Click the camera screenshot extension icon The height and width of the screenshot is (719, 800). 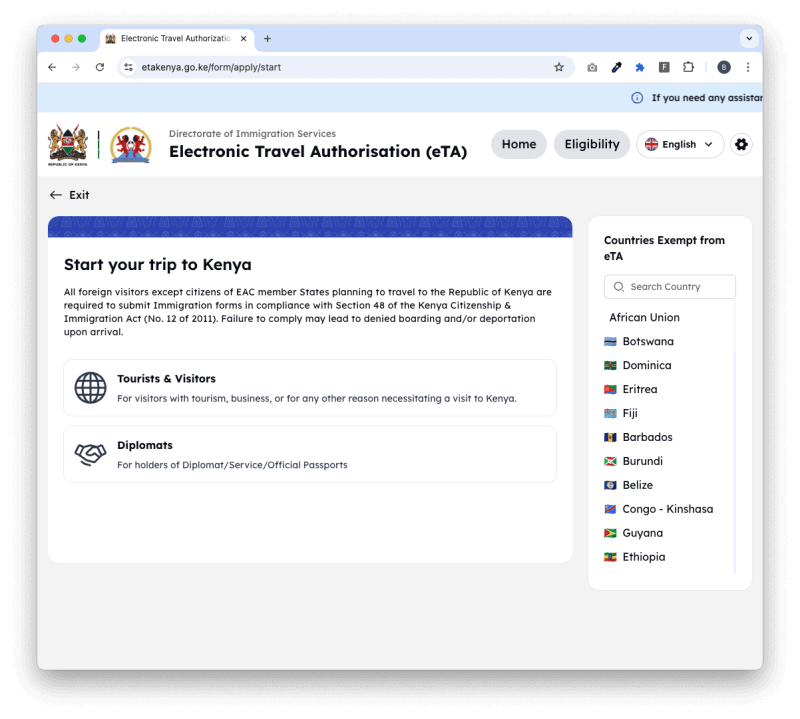[592, 67]
